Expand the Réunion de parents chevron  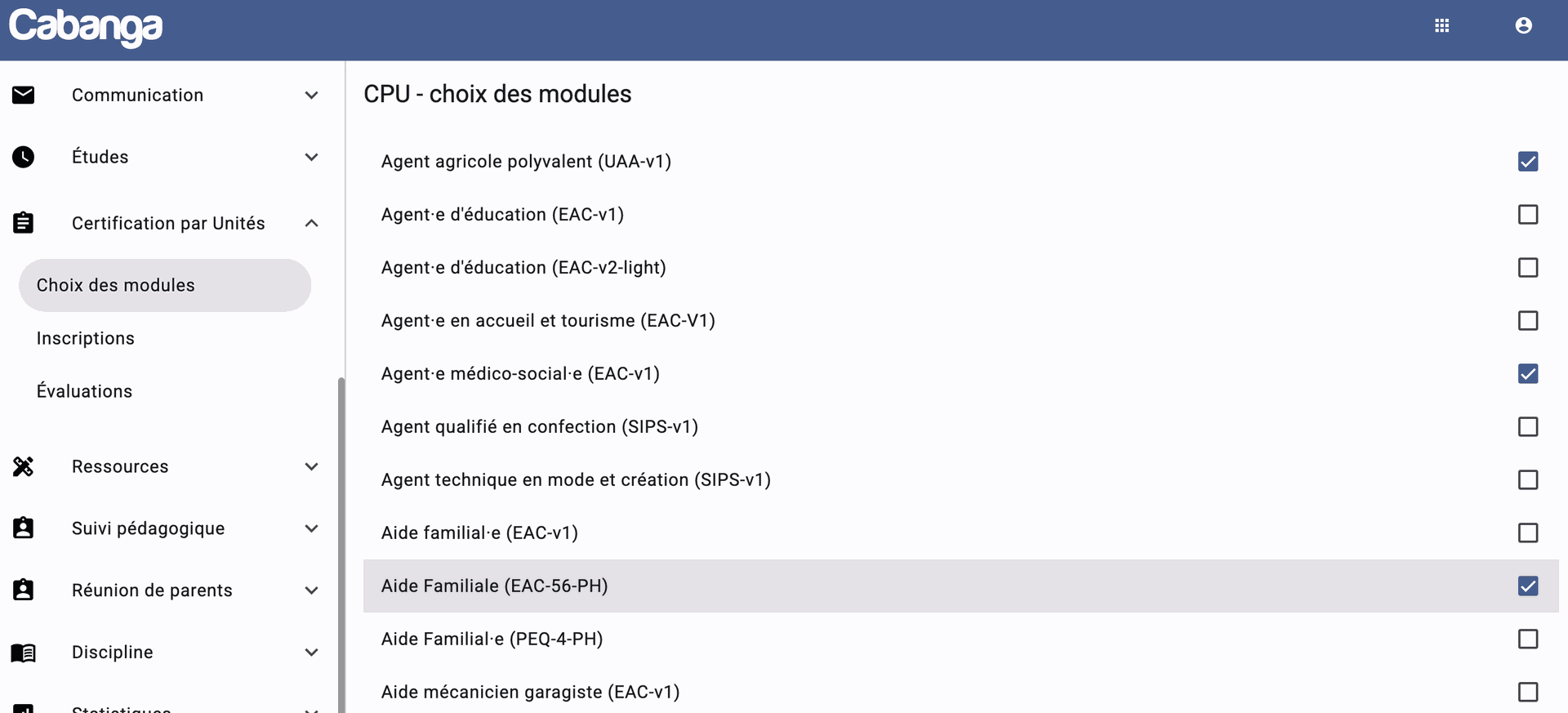311,590
